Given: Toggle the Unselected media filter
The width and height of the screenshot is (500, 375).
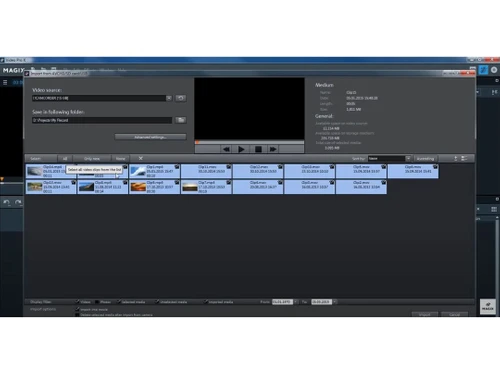Looking at the screenshot, I should click(157, 302).
